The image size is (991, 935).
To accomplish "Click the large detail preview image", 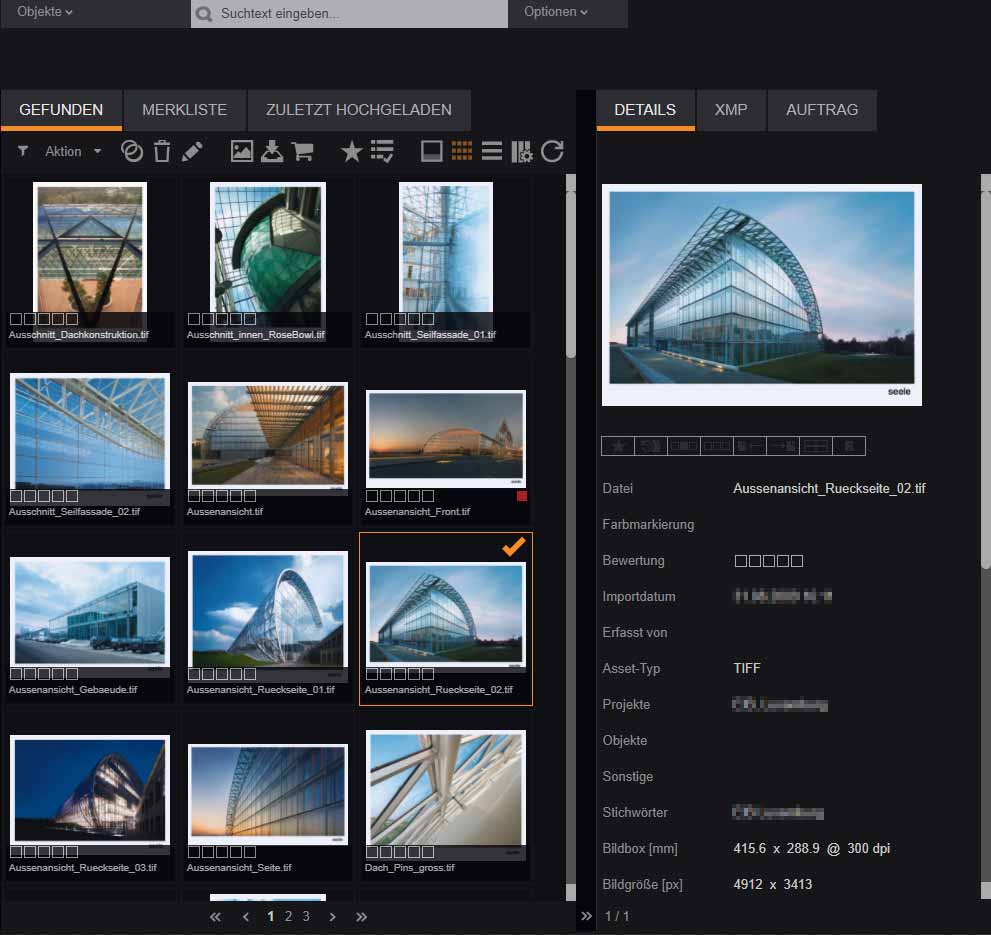I will click(762, 295).
